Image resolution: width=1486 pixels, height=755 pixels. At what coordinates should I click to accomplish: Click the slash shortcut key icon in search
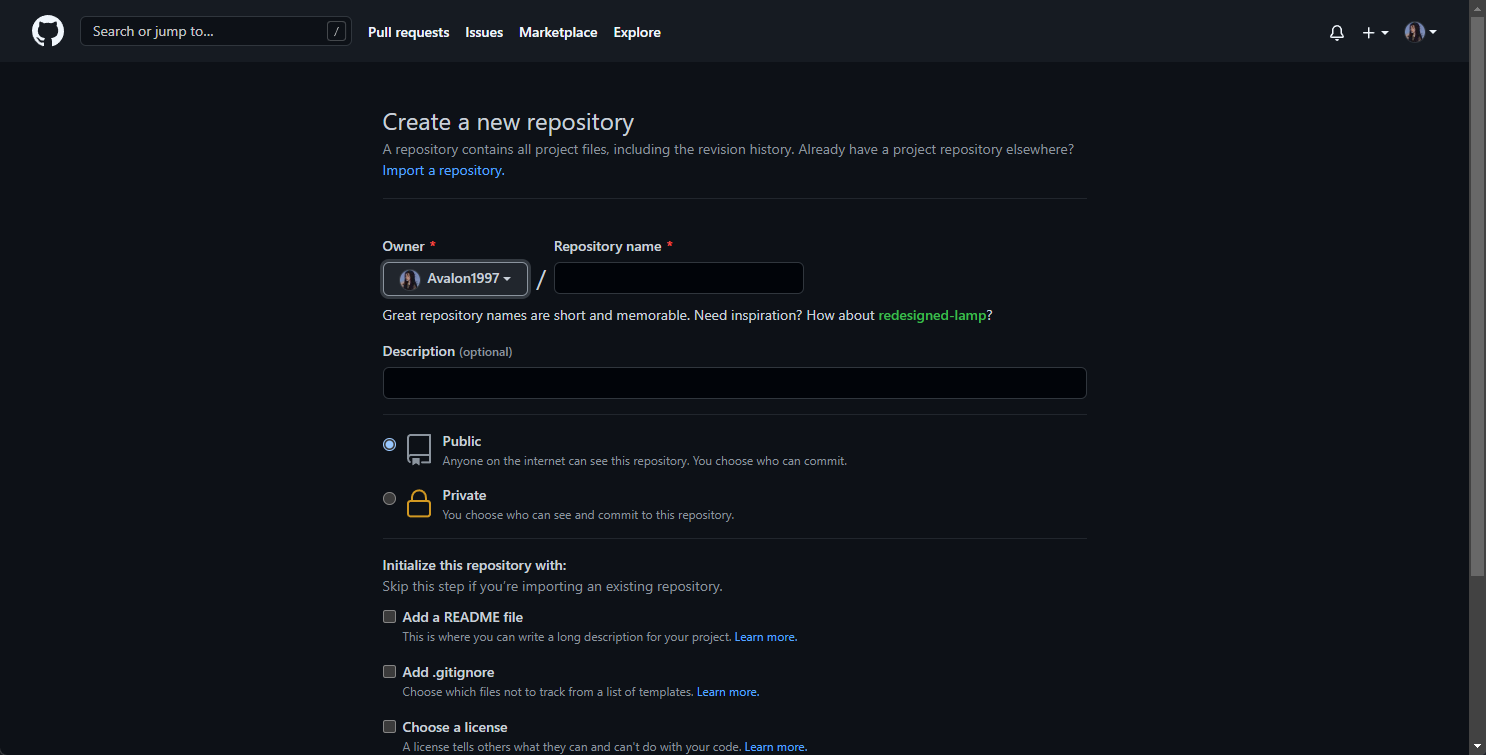(x=336, y=31)
